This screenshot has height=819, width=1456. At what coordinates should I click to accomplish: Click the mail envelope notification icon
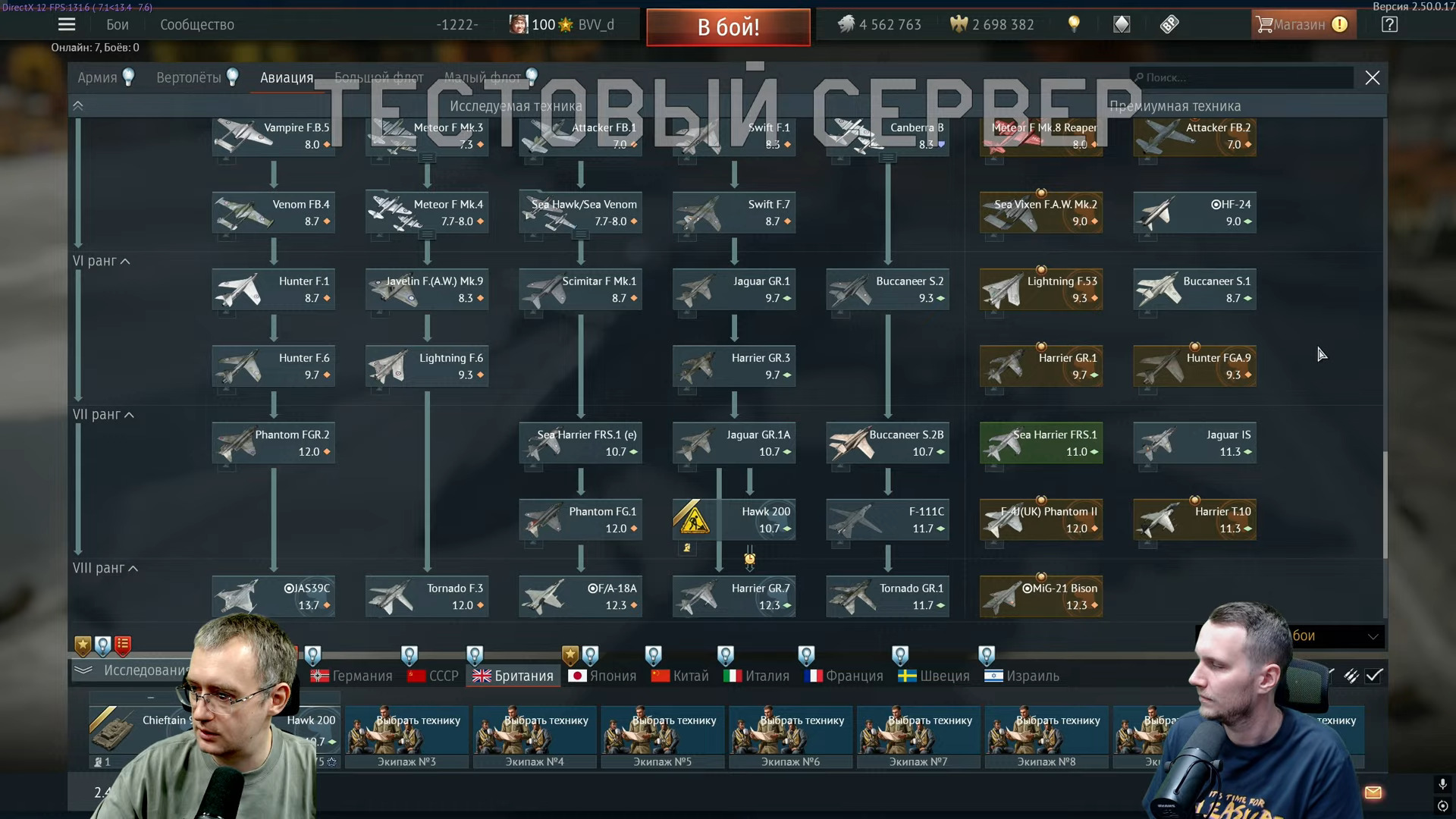1373,792
